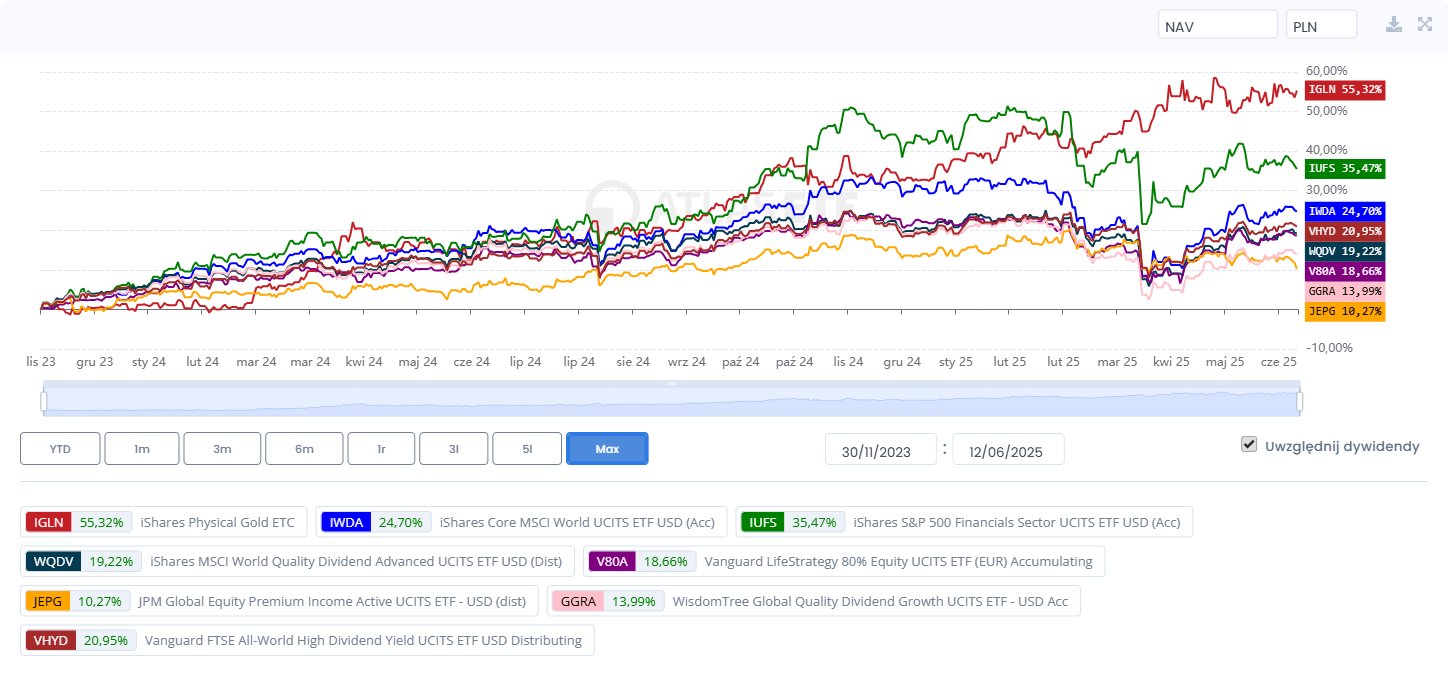Edit end date 12/06/2025 field
Screen dimensions: 1448x680
coord(1008,450)
